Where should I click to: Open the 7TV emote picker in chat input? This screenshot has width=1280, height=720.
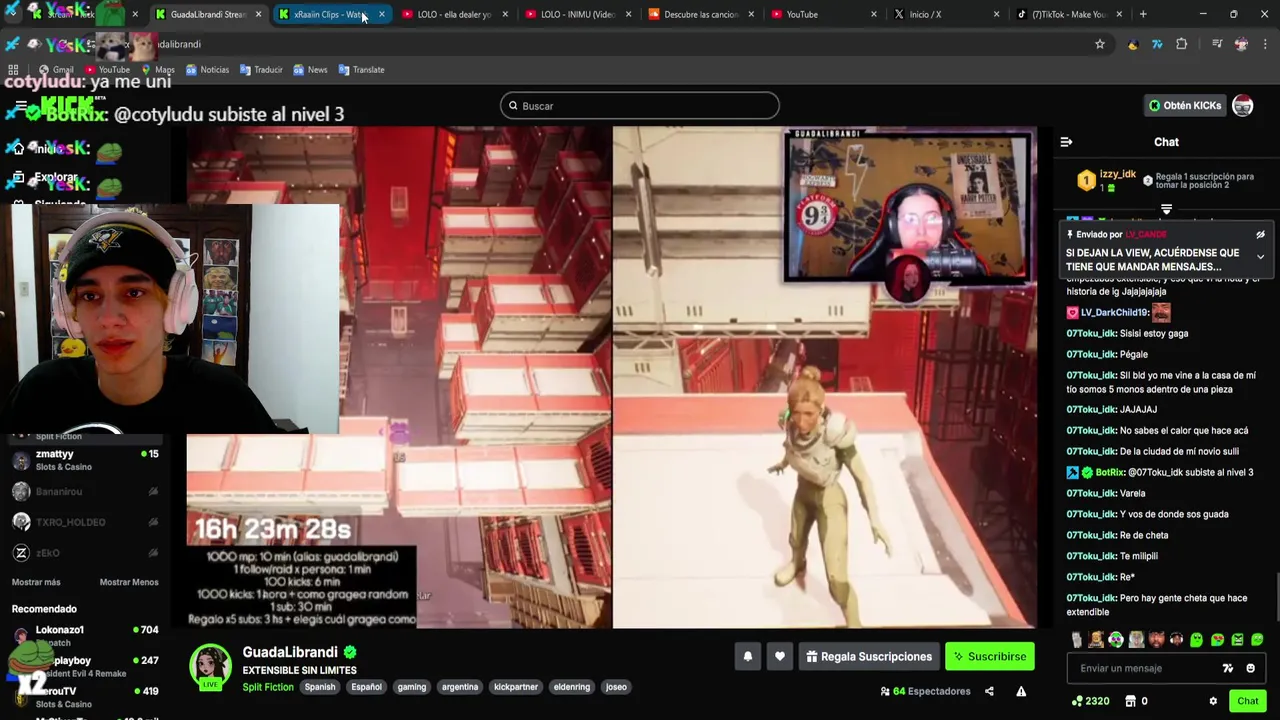coord(1228,668)
